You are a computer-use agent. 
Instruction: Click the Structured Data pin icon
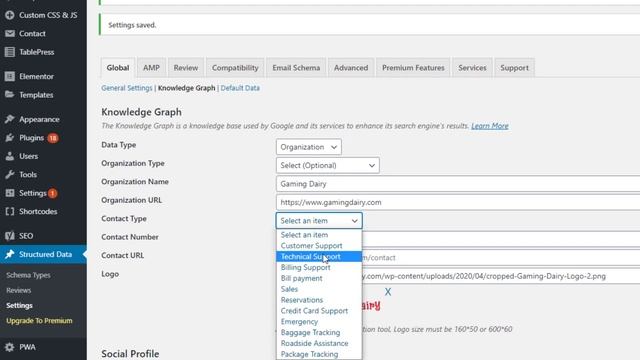10,254
